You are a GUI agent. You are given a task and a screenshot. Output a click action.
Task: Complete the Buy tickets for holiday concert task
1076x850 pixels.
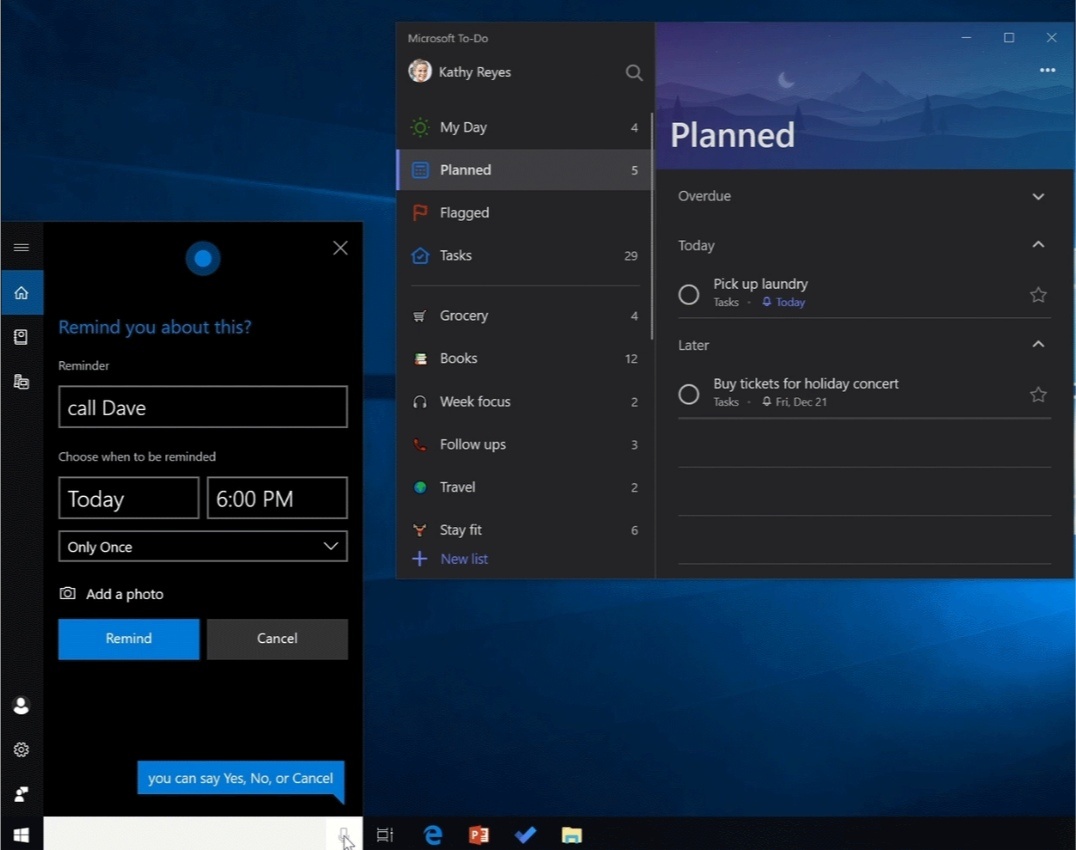coord(688,394)
